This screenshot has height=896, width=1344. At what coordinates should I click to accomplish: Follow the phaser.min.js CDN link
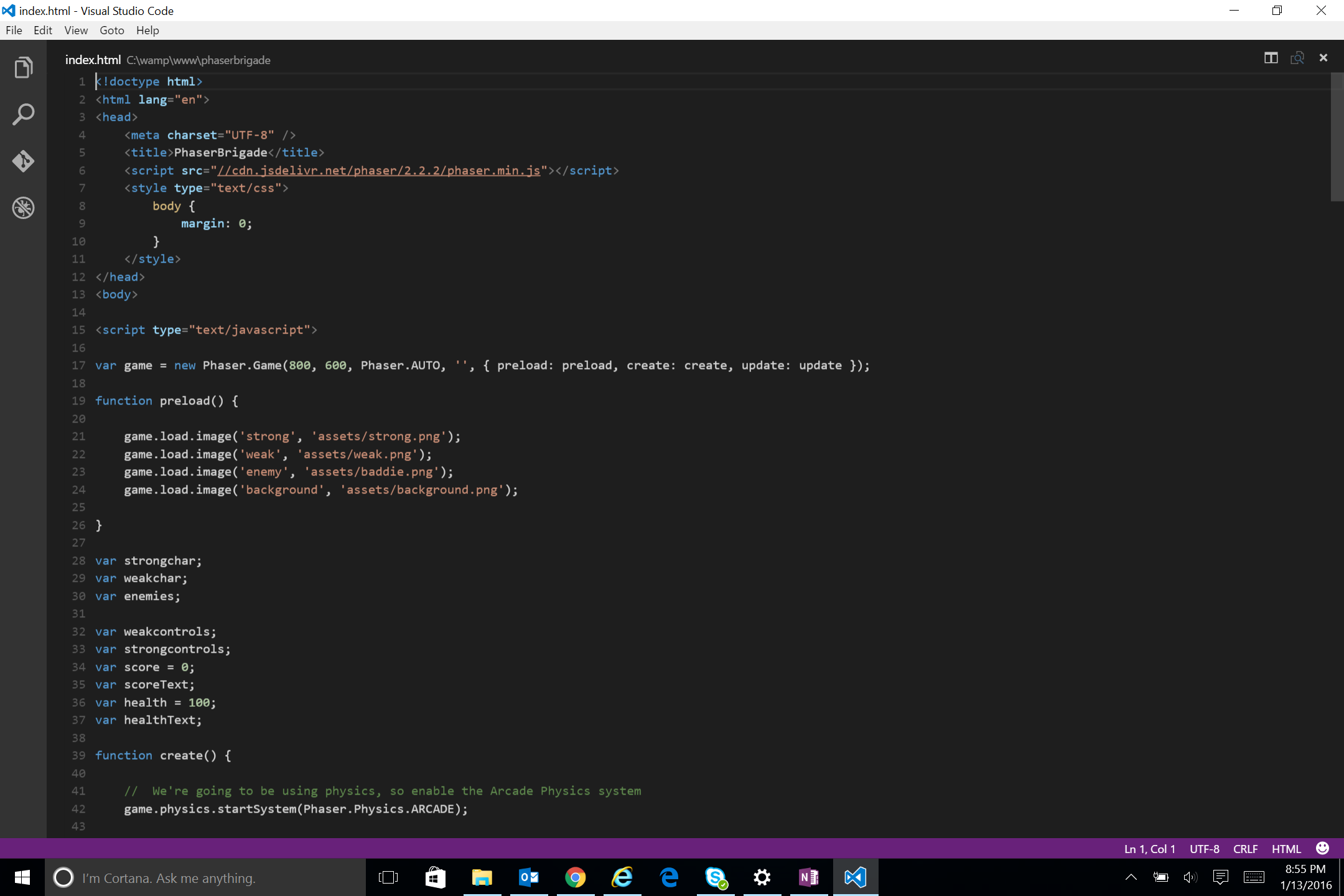379,170
